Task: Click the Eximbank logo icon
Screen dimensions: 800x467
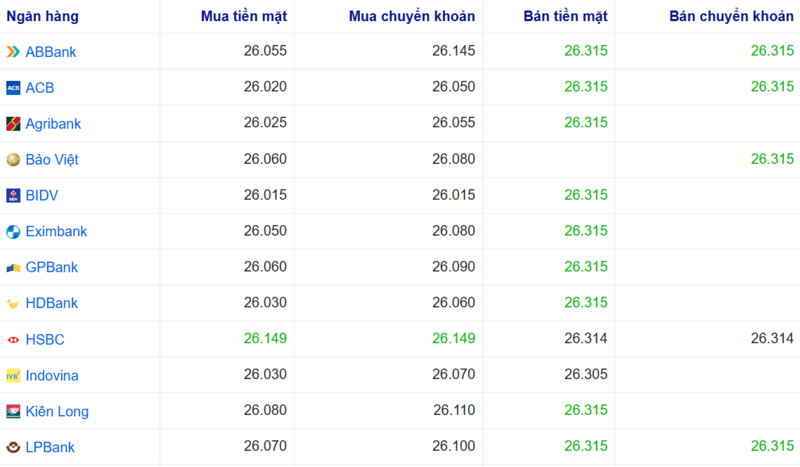Action: 13,232
